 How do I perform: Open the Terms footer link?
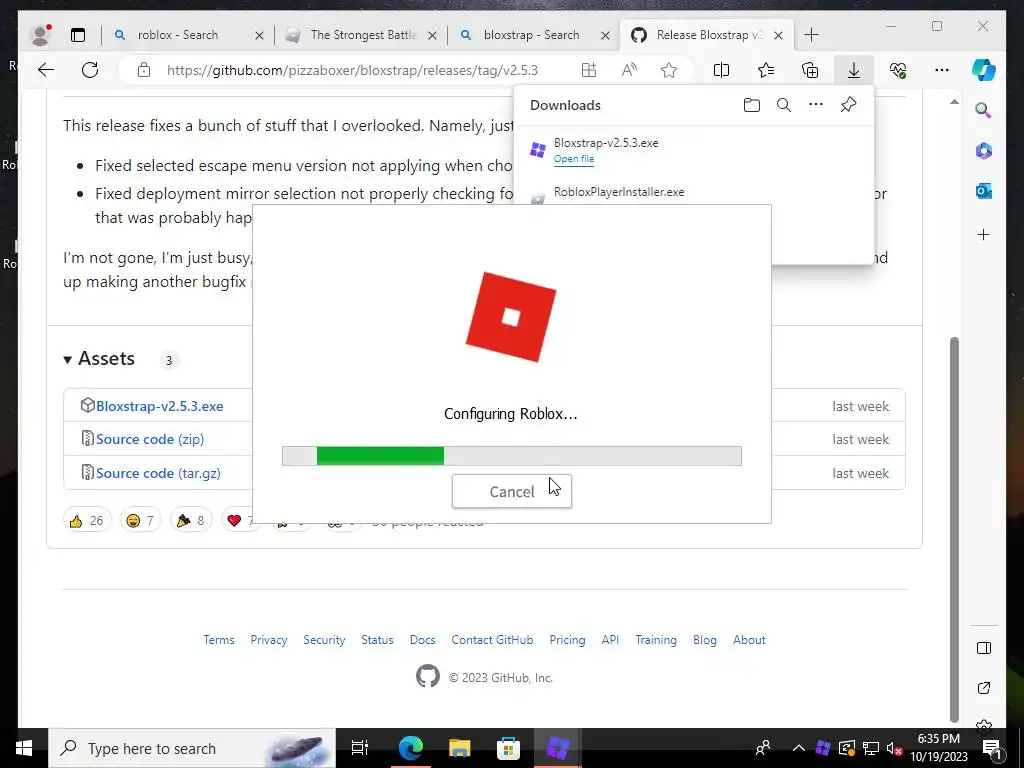(x=219, y=640)
